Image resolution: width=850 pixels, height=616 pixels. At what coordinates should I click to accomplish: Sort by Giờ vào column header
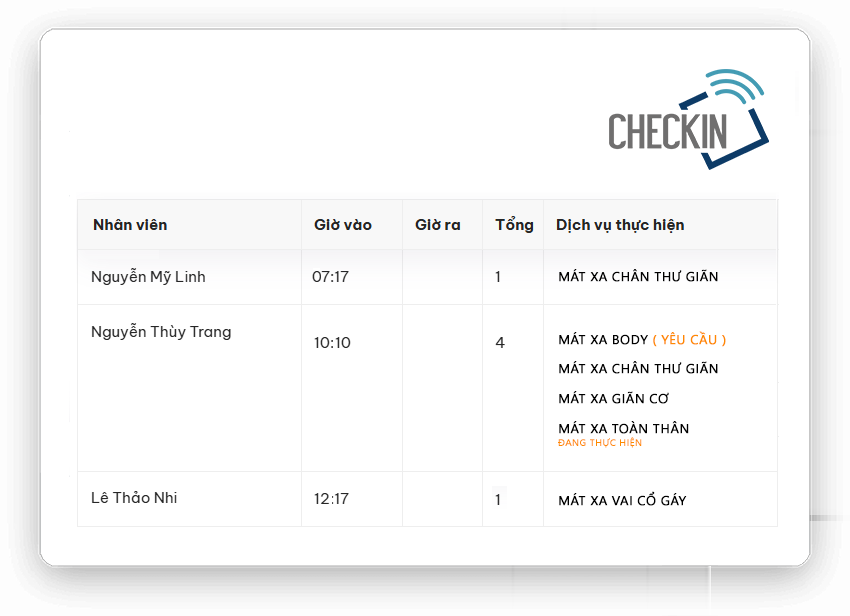point(343,225)
